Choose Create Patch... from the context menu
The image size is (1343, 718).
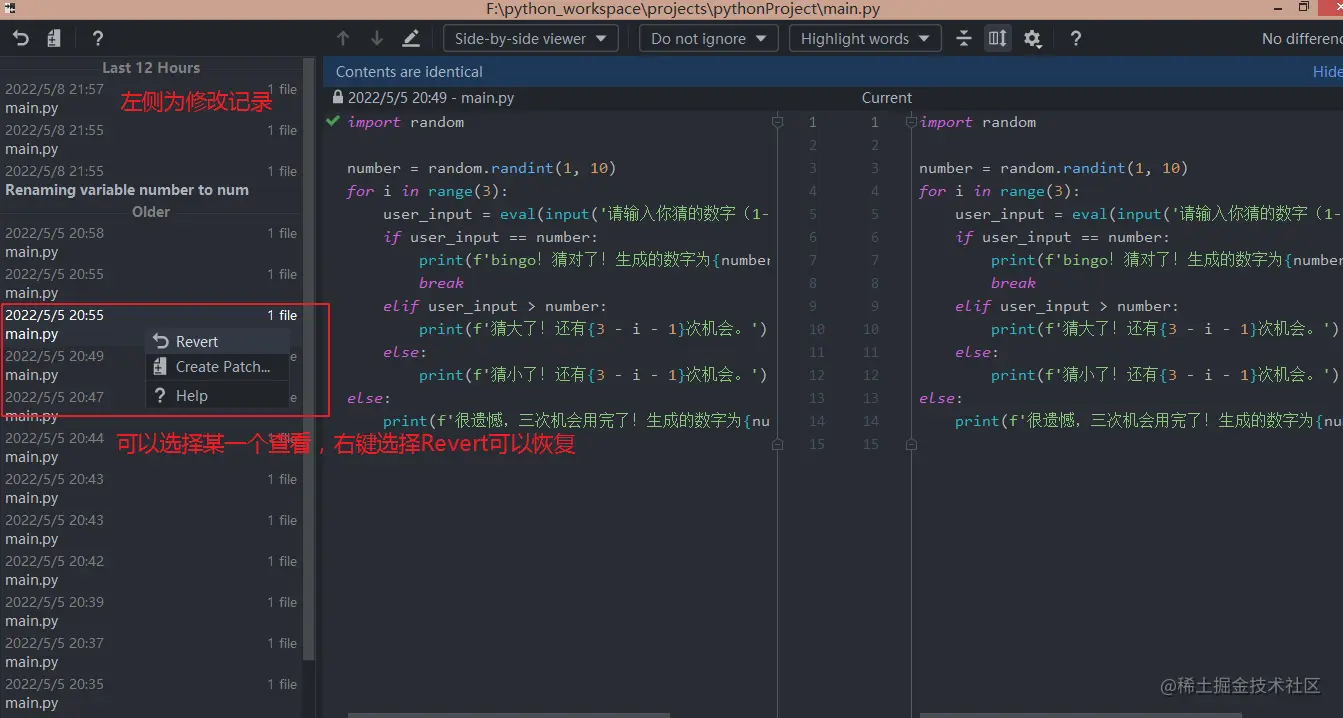(x=218, y=367)
